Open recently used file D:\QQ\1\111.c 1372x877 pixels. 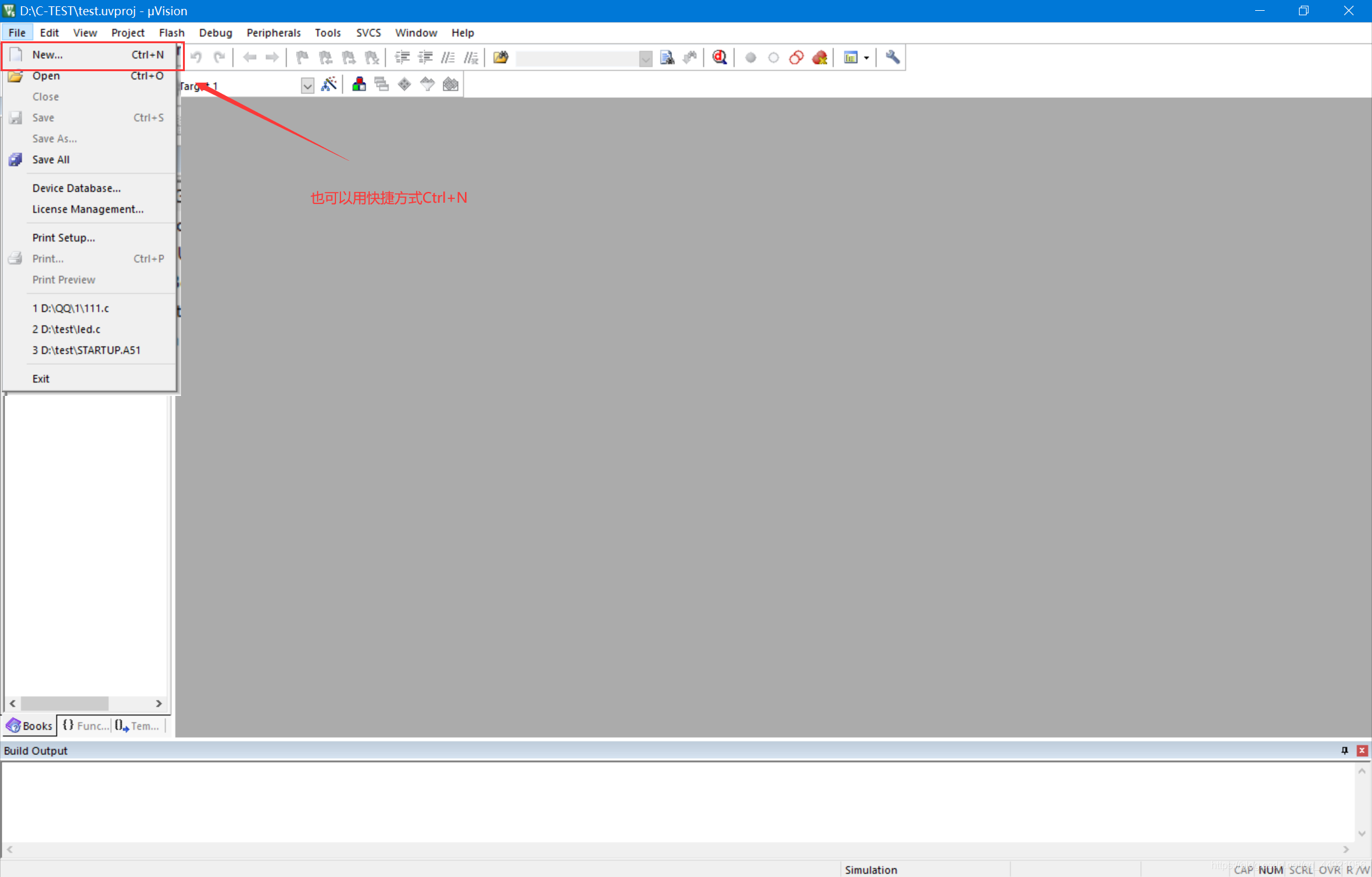pos(72,307)
